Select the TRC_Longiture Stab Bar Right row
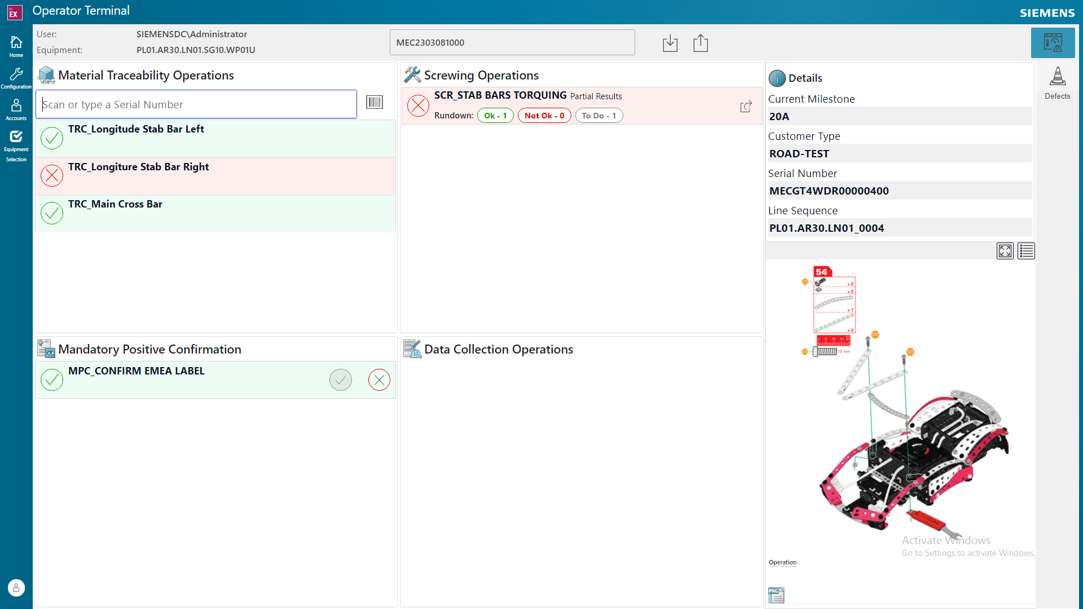Viewport: 1083px width, 609px height. [x=215, y=175]
